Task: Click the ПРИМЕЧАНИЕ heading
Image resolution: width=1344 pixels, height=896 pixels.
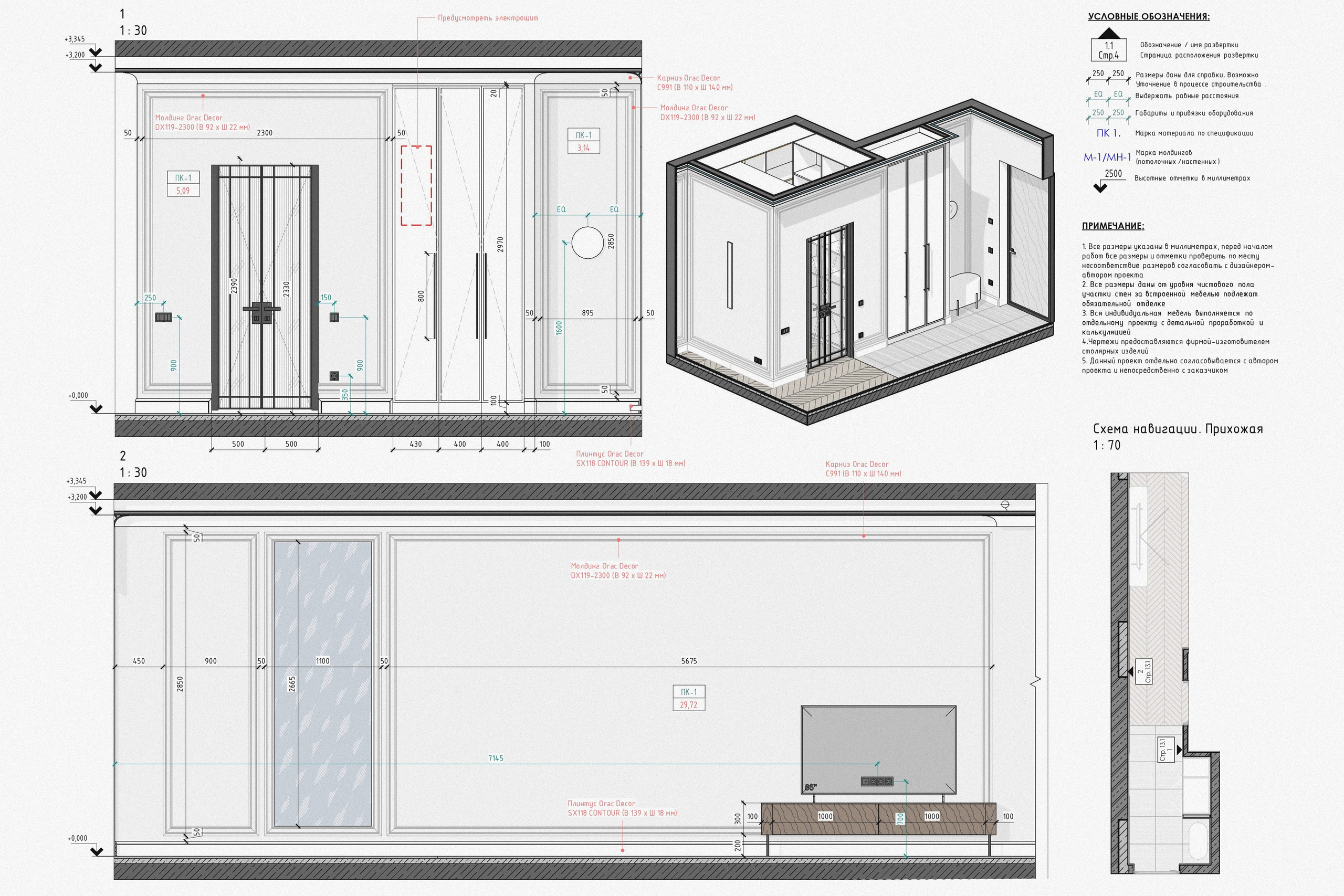Action: 1112,226
